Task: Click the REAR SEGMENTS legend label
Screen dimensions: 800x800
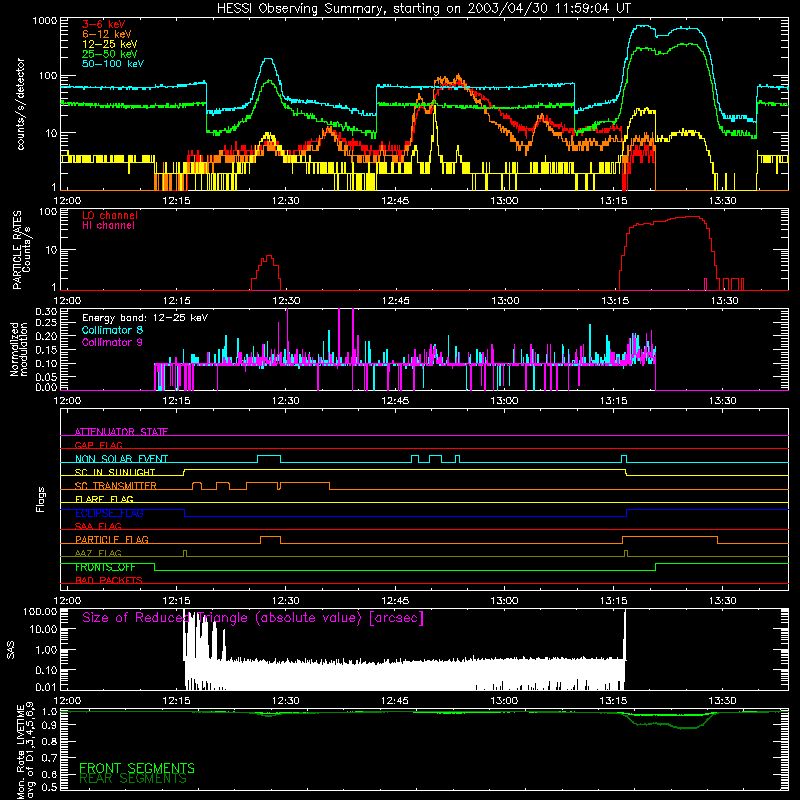Action: click(133, 779)
